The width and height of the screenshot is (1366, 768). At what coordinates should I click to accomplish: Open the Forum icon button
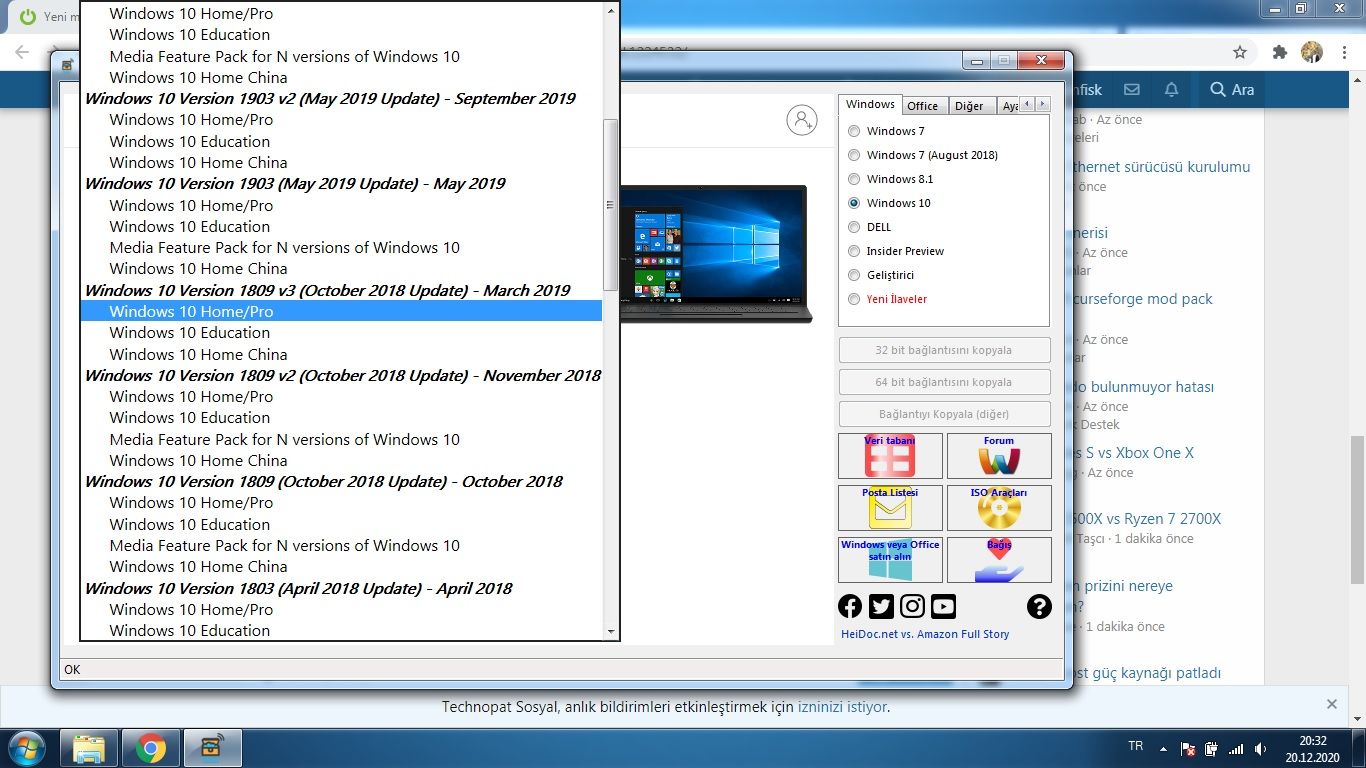[999, 456]
